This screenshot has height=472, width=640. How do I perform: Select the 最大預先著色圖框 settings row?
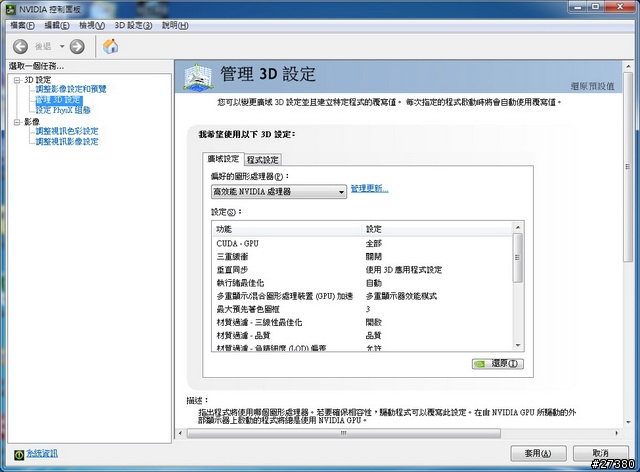362,309
